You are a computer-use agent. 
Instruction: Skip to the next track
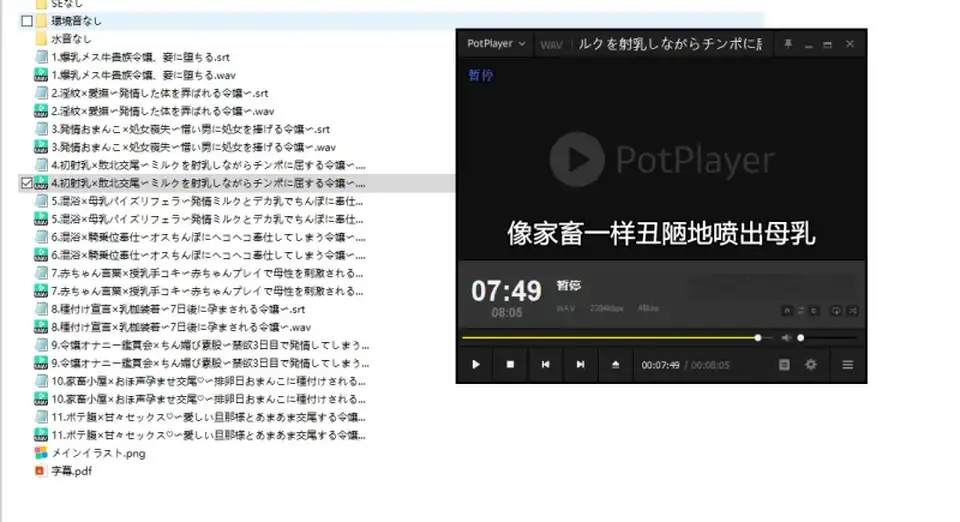580,365
